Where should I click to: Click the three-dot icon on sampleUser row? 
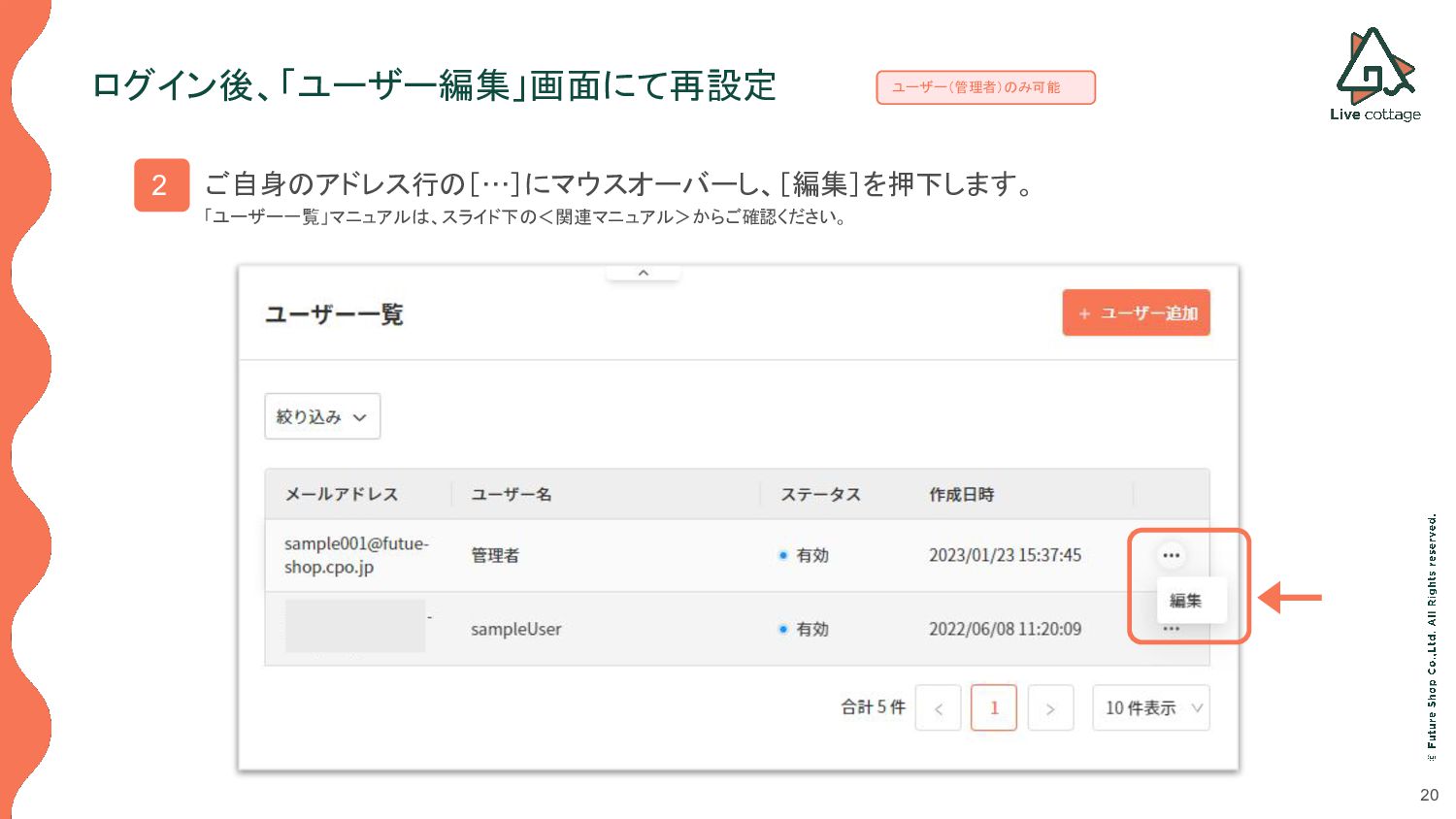click(1172, 630)
